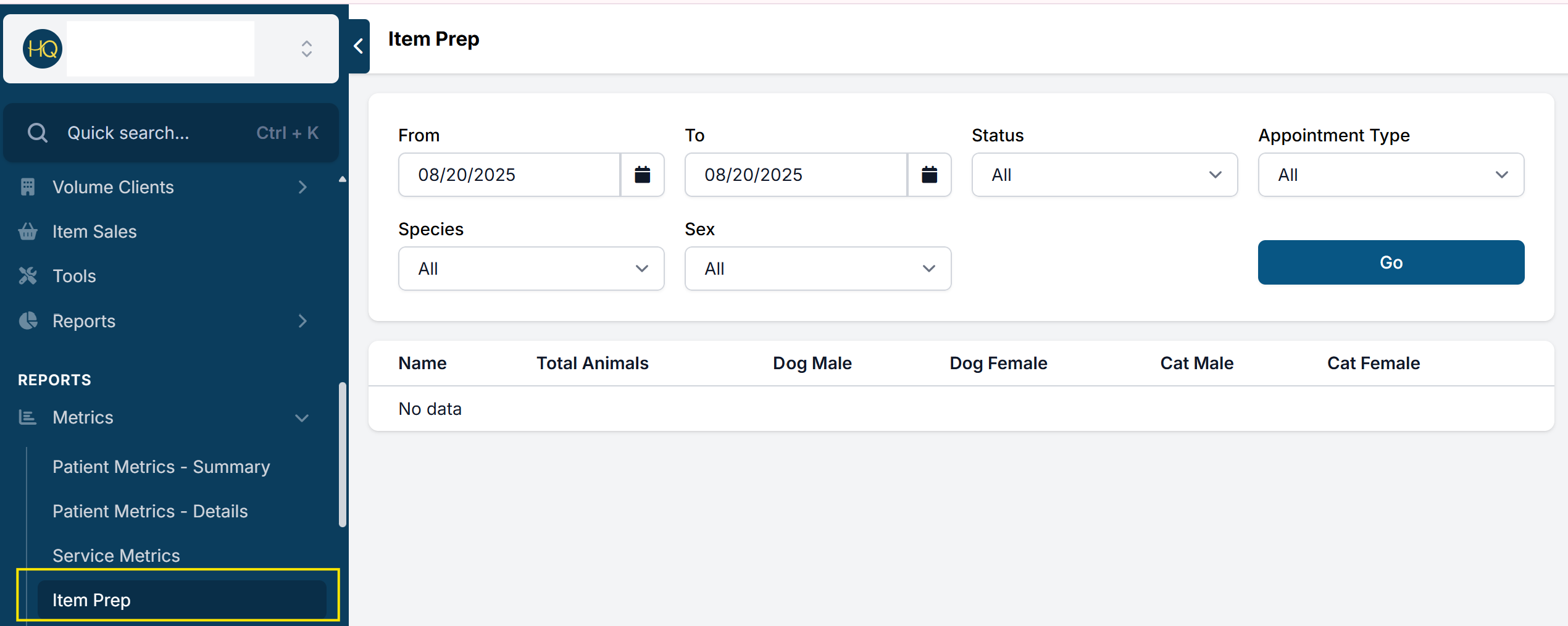Open Patient Metrics - Details report
The width and height of the screenshot is (1568, 626).
pos(150,511)
